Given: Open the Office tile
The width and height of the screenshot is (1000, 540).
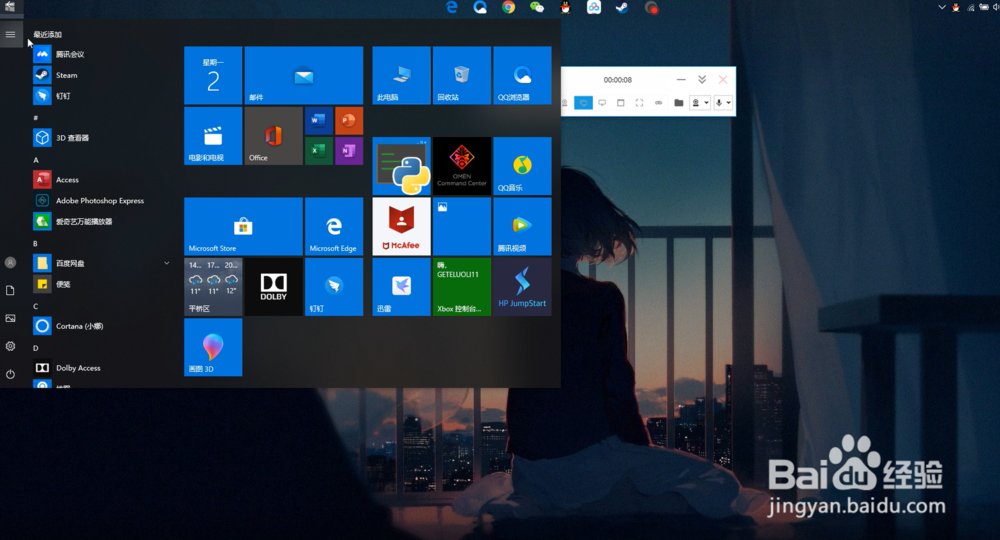Looking at the screenshot, I should (x=274, y=136).
